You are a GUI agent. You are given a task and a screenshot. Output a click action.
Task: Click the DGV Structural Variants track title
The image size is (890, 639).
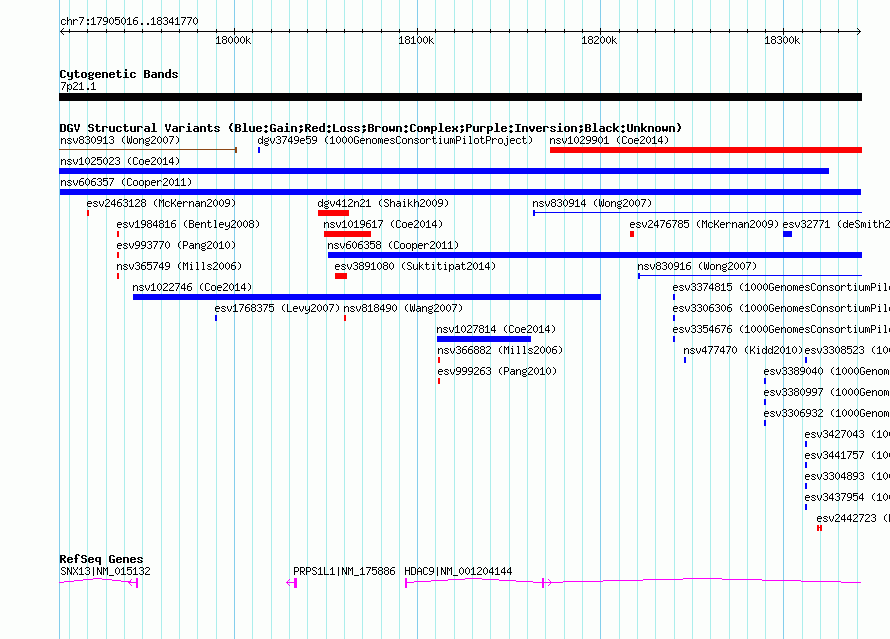pyautogui.click(x=371, y=128)
